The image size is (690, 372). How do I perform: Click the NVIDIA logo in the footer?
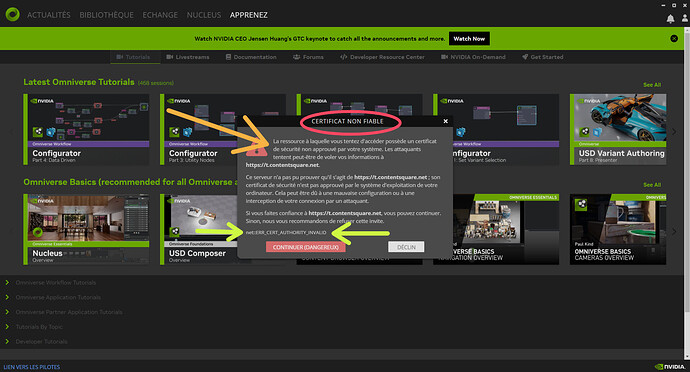(670, 367)
